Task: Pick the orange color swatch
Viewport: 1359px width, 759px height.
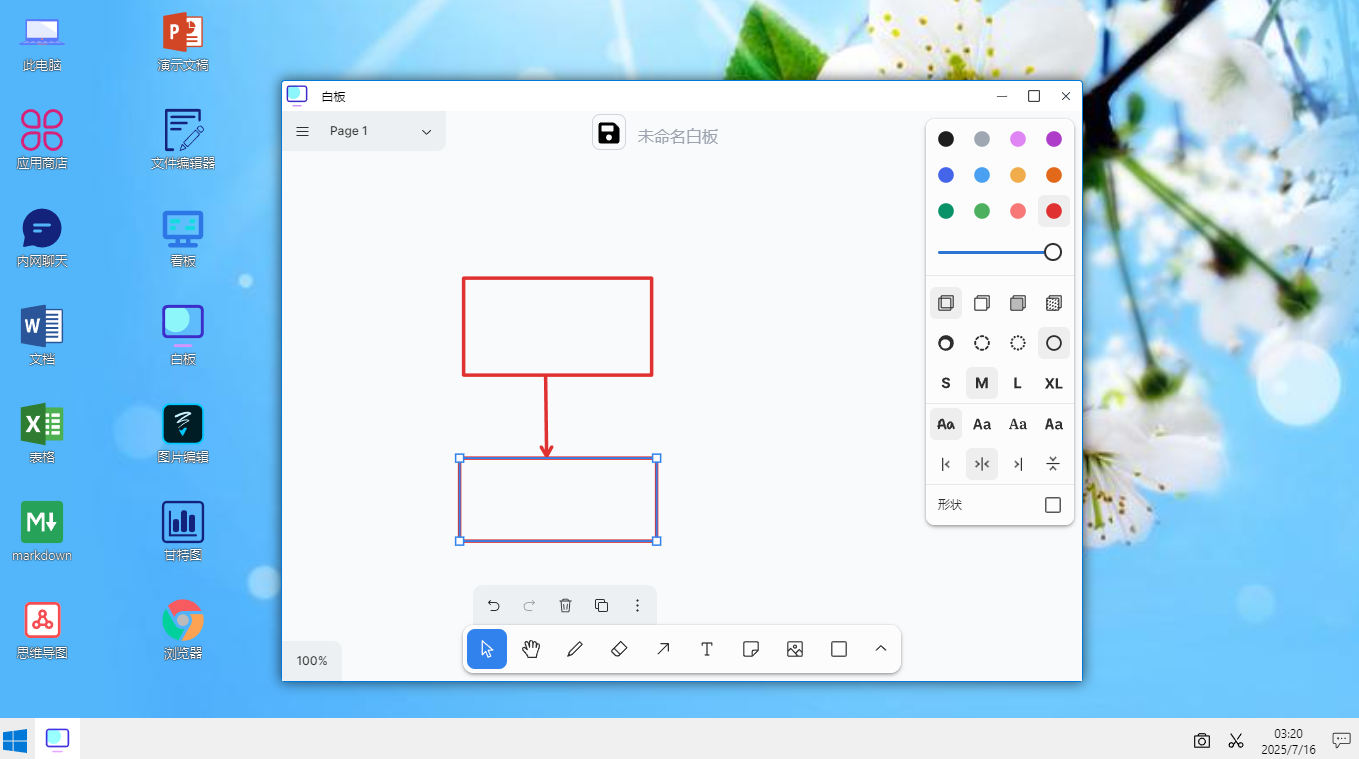Action: coord(1054,175)
